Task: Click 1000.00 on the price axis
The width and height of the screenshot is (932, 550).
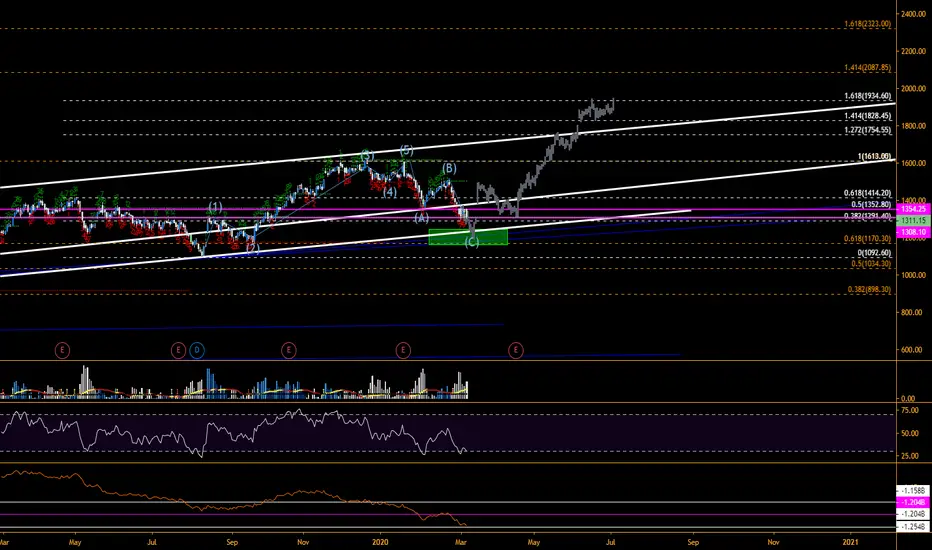Action: point(914,275)
